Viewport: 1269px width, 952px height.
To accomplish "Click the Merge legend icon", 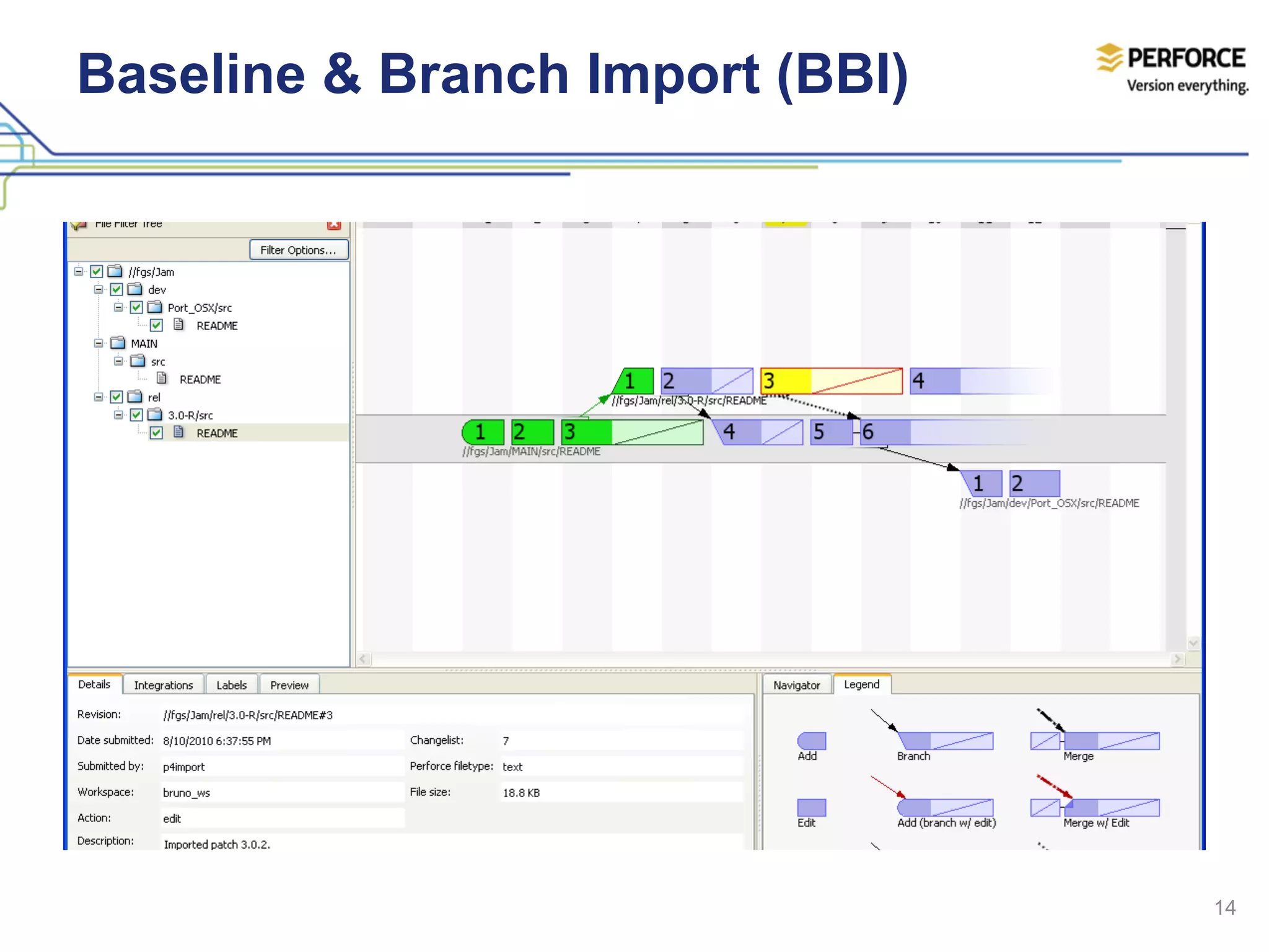I will (x=1096, y=741).
